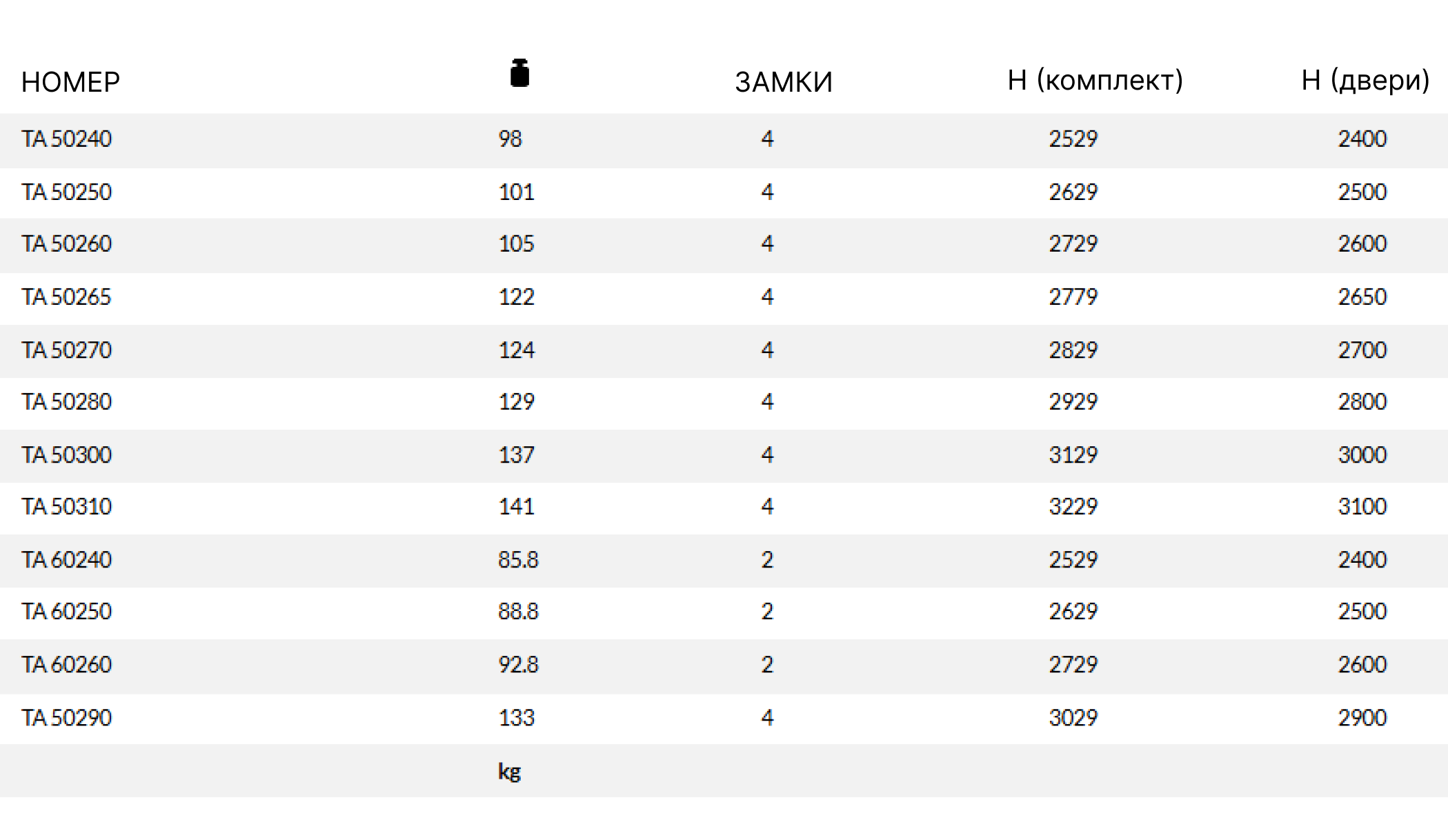Click the ЗАМКИ column header
This screenshot has width=1448, height=840.
click(784, 82)
